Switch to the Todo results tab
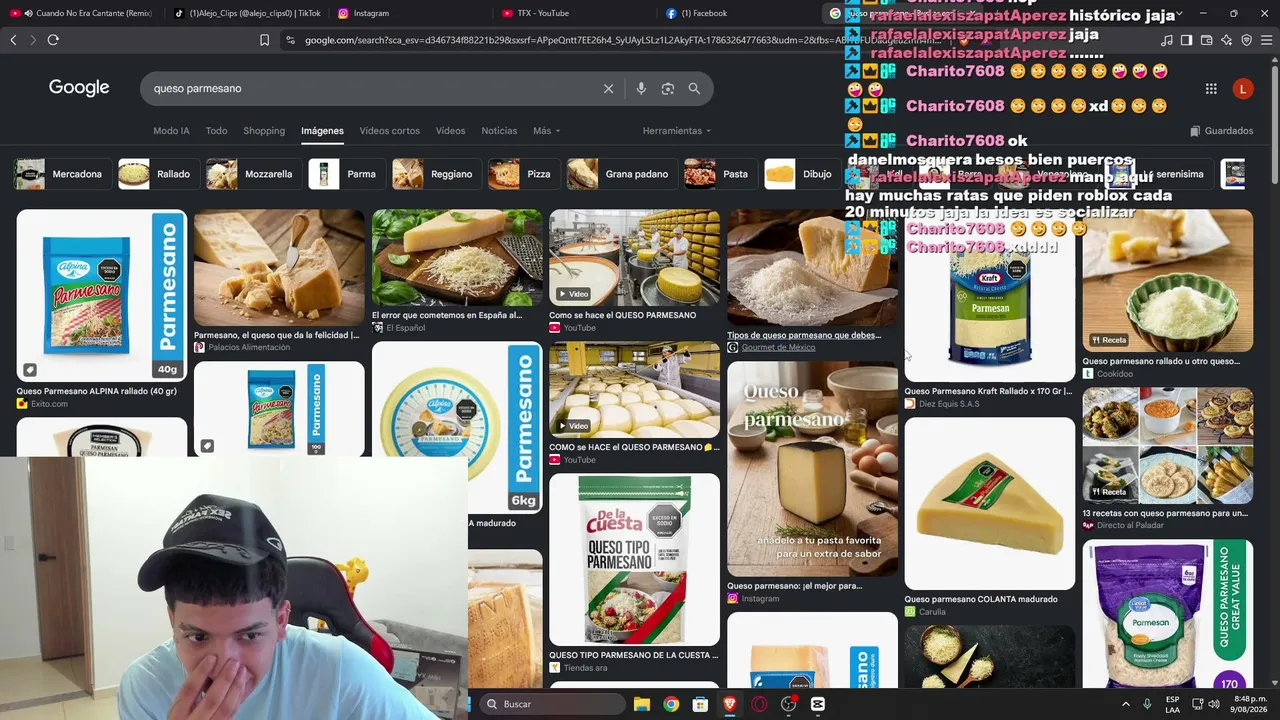 point(216,131)
